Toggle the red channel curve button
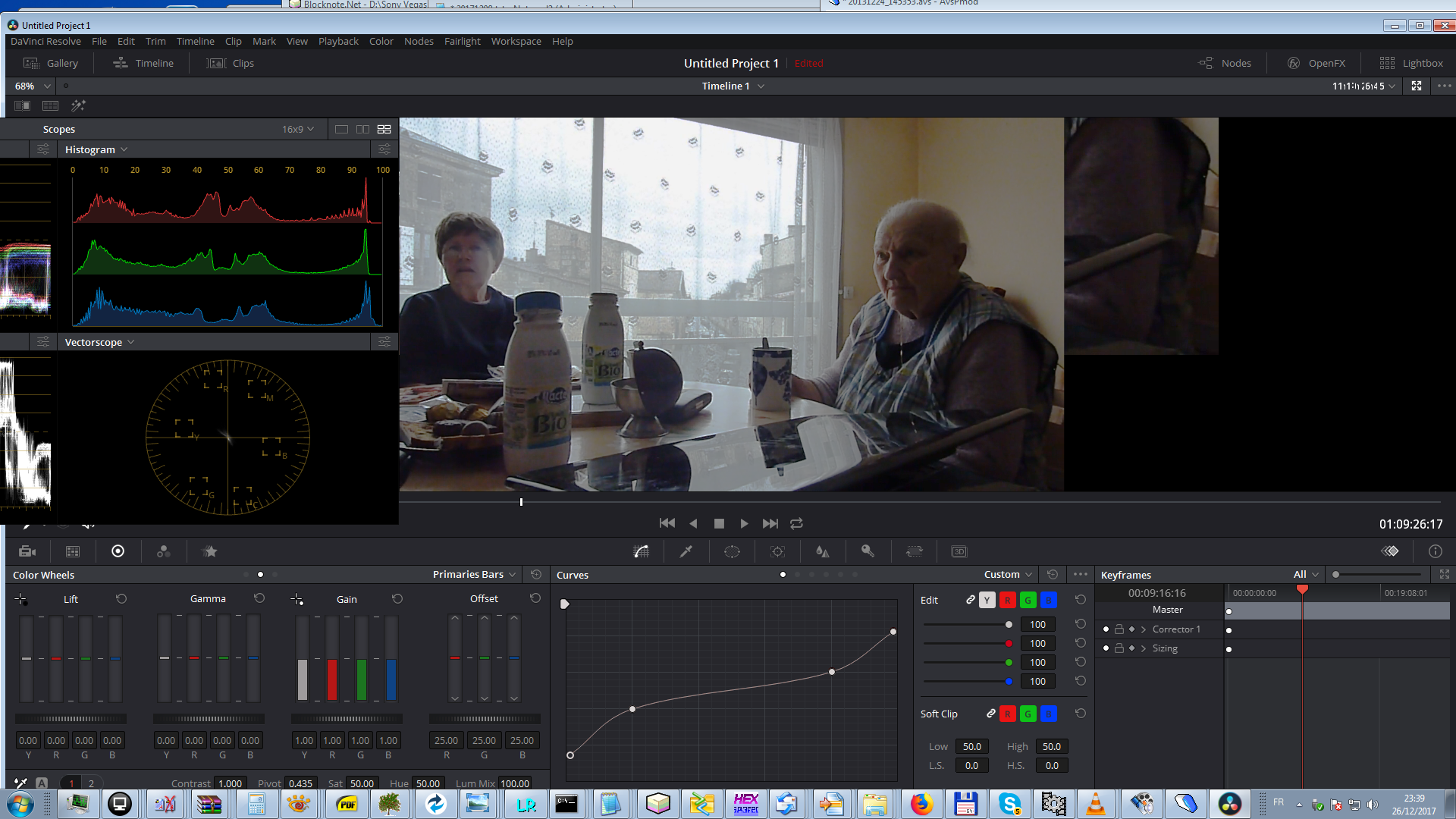This screenshot has height=819, width=1456. 1007,600
